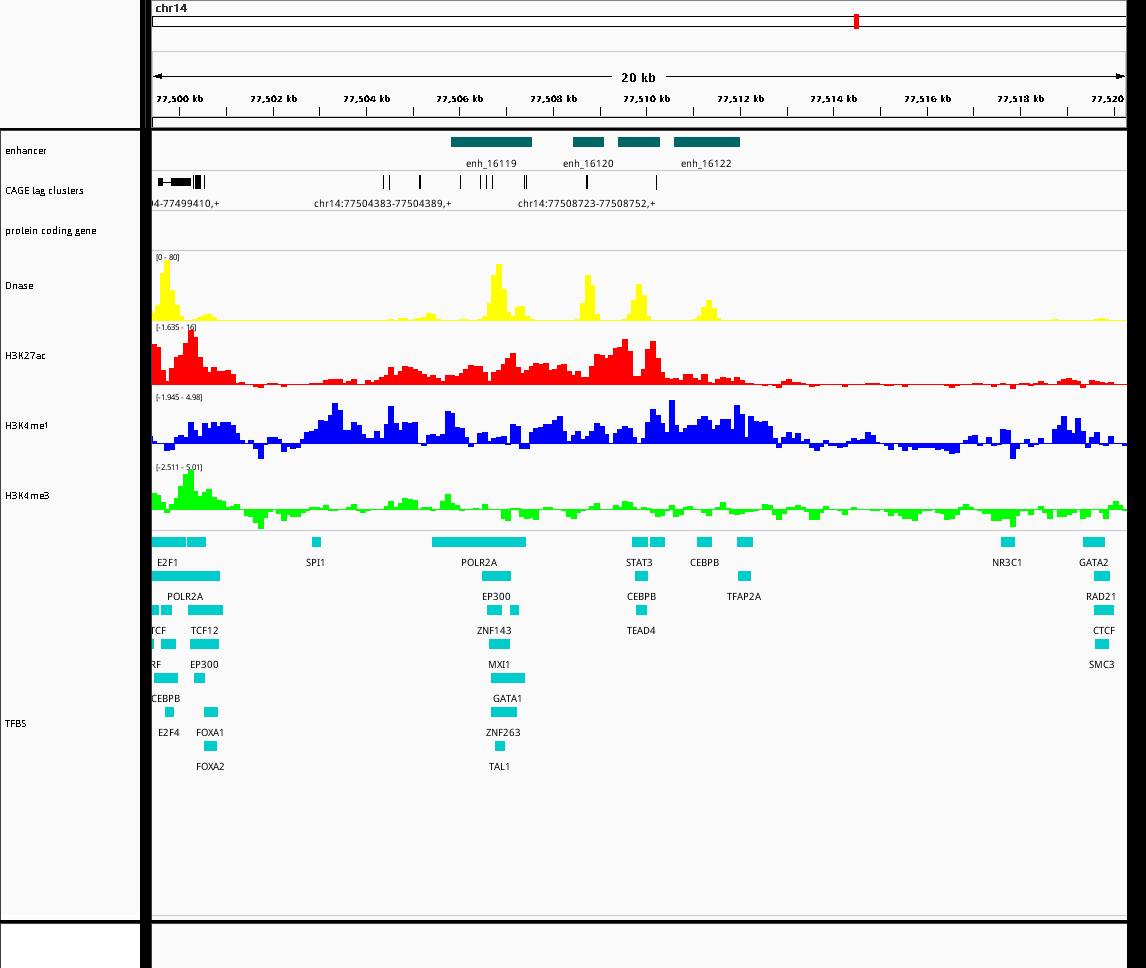Viewport: 1146px width, 968px height.
Task: Select the enh_16120 enhancer region
Action: [588, 142]
